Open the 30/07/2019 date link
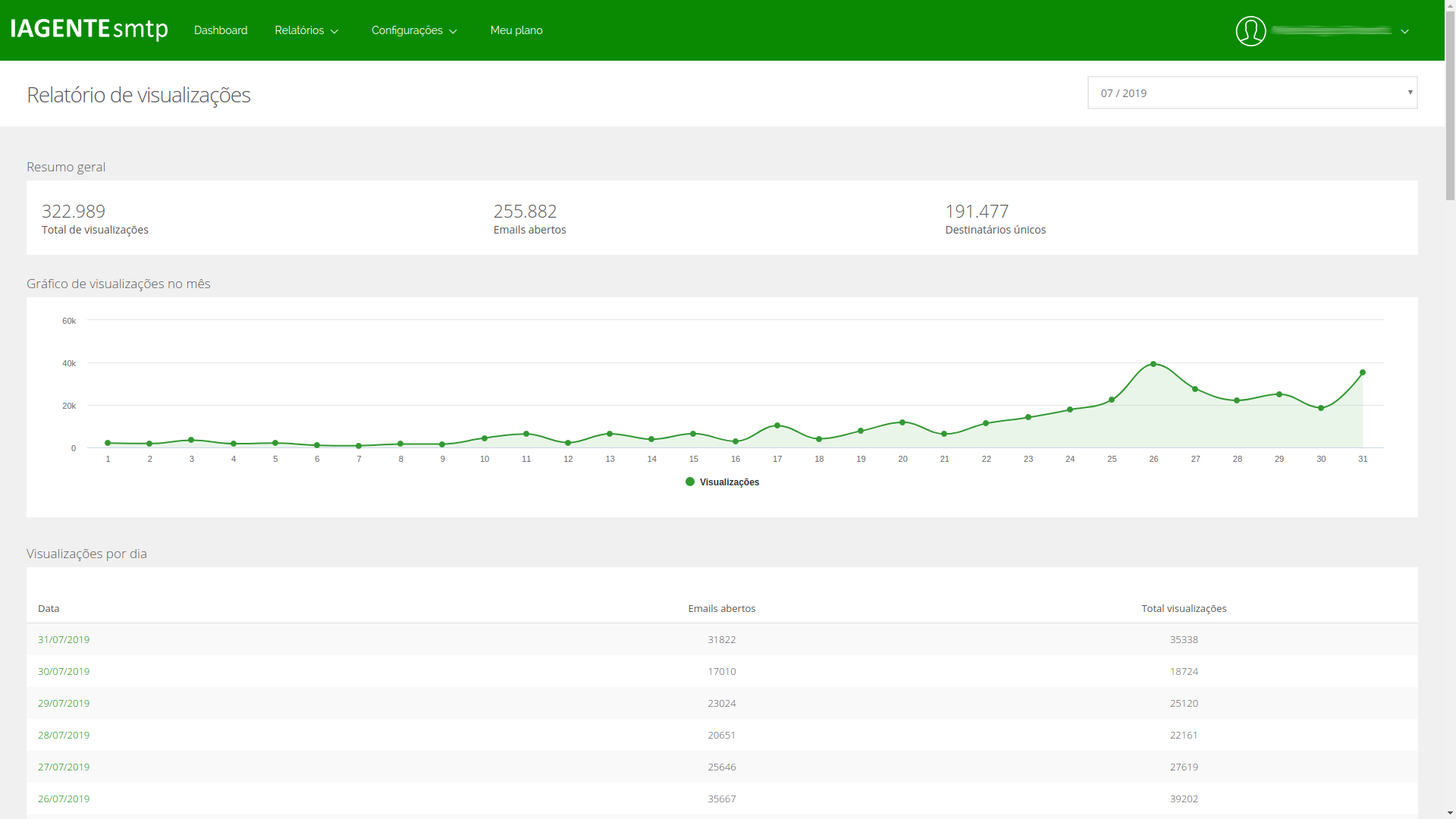The height and width of the screenshot is (819, 1456). point(64,671)
